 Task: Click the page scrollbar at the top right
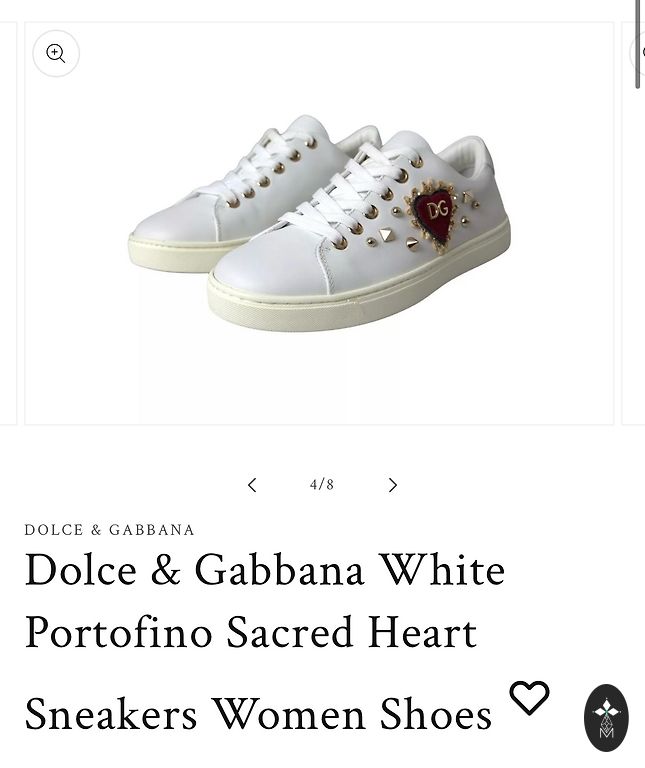tap(638, 45)
